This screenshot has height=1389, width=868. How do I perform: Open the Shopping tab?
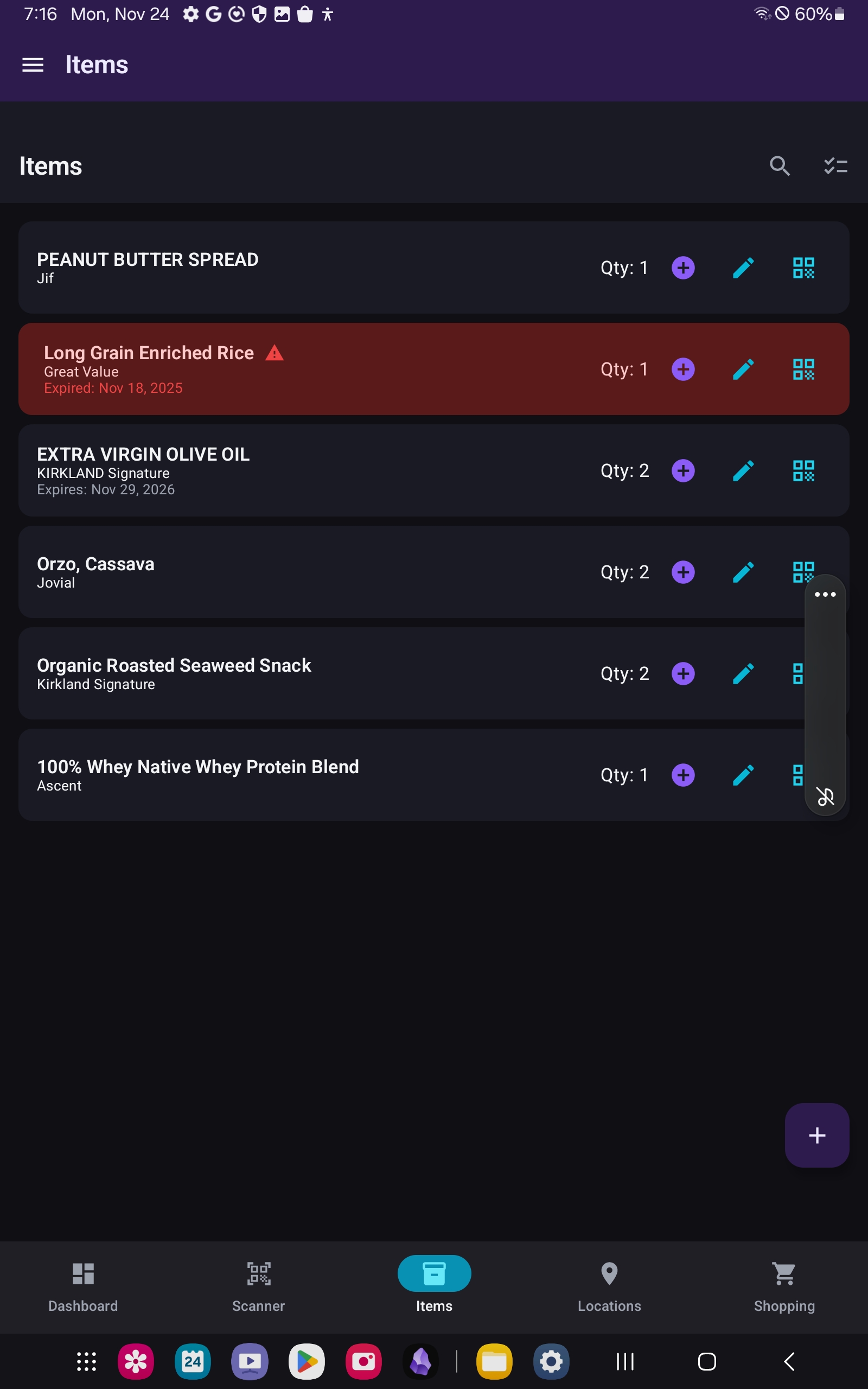point(784,1286)
